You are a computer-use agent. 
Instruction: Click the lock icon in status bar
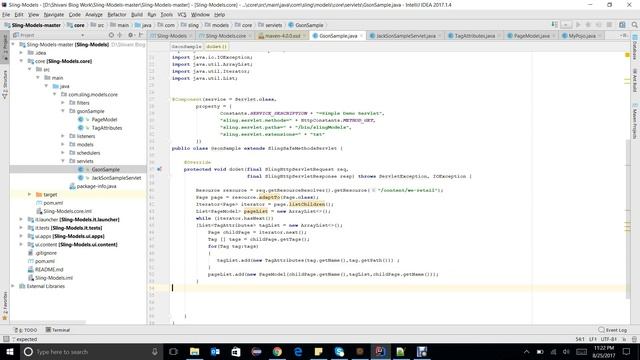624,339
